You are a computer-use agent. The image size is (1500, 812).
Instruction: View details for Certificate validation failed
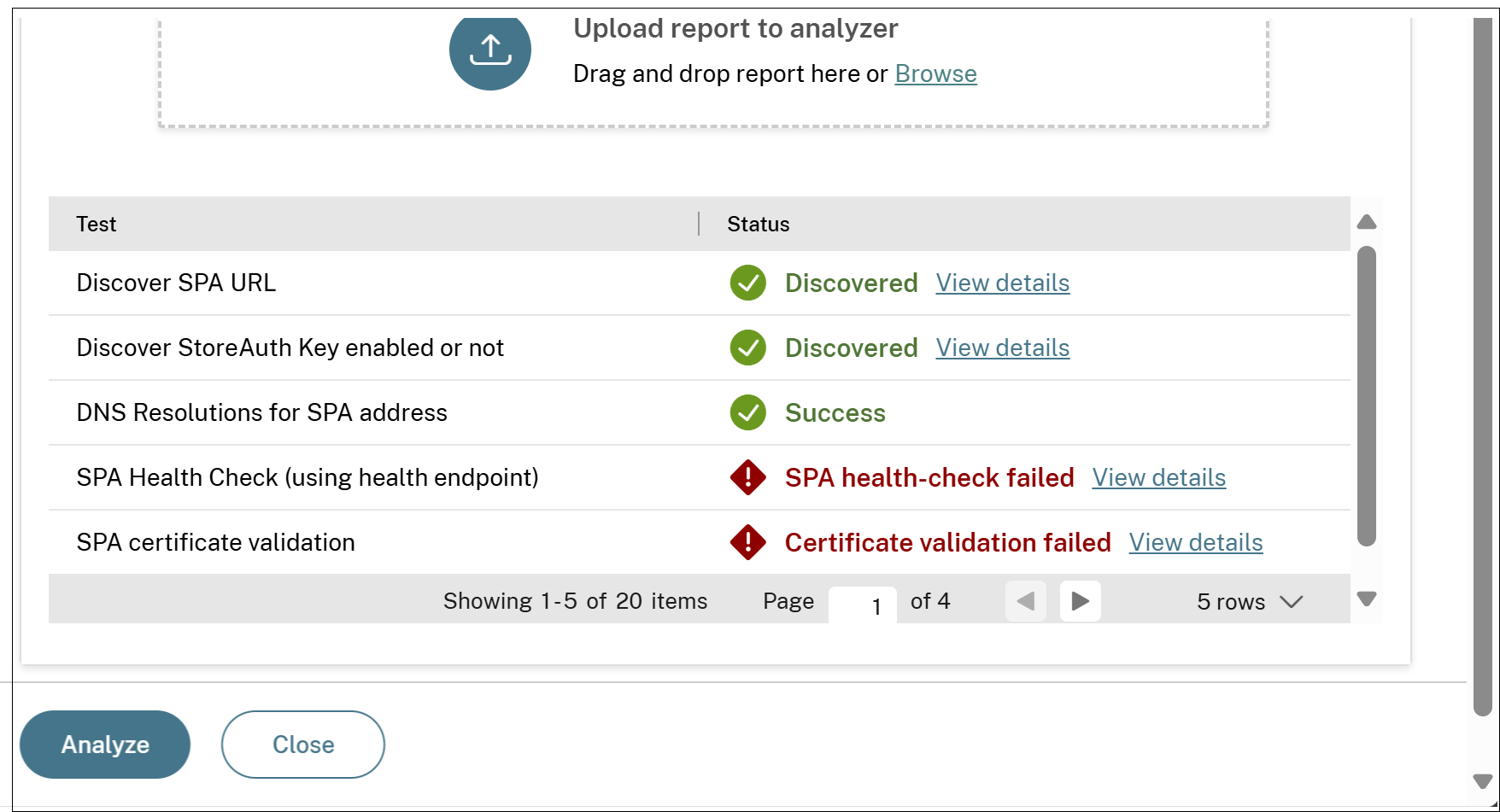click(1196, 542)
